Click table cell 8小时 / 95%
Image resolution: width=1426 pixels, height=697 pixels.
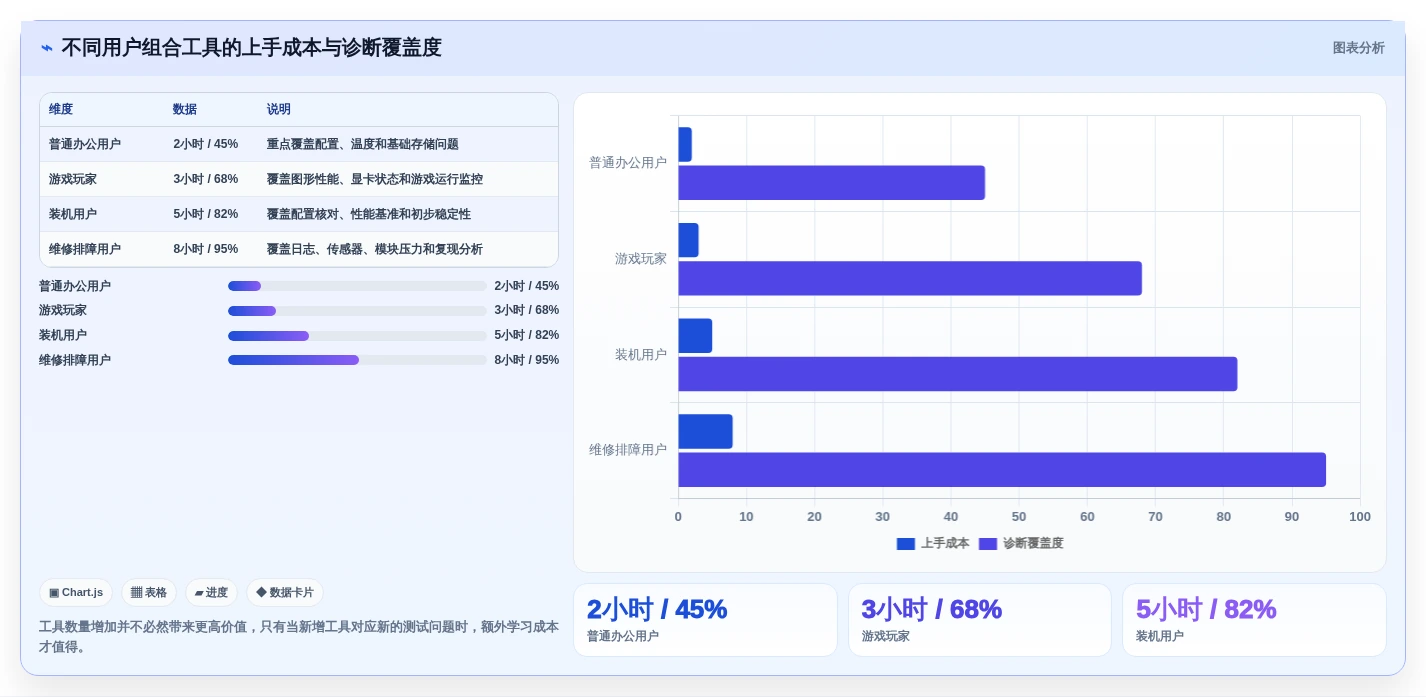click(x=206, y=249)
